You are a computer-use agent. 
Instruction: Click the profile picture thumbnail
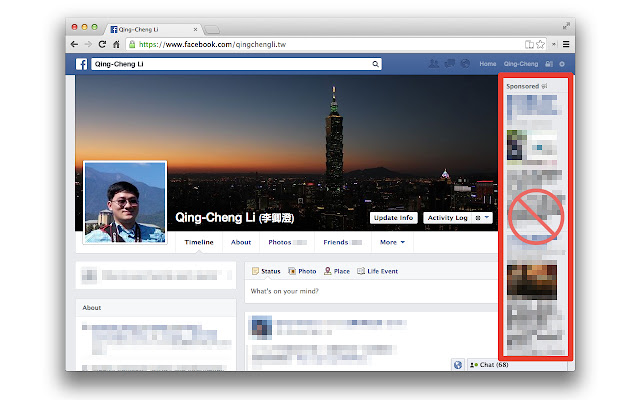click(125, 202)
